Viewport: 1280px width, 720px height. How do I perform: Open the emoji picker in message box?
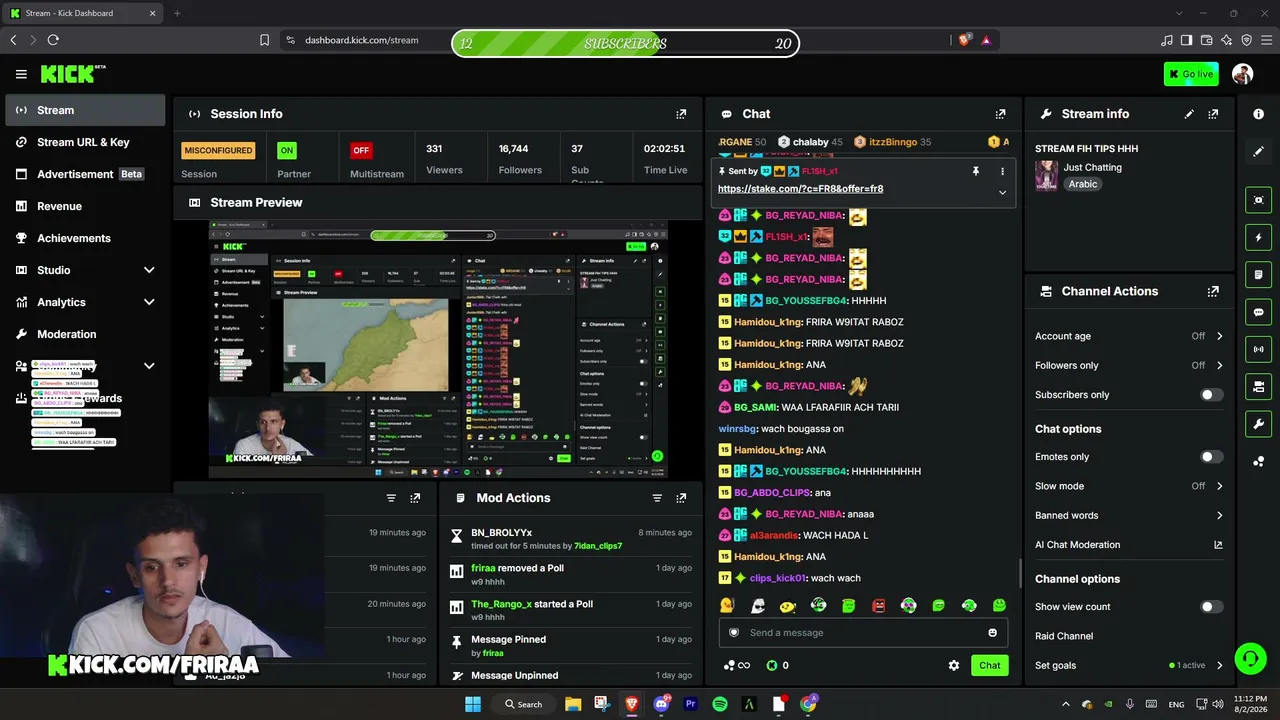pos(992,633)
